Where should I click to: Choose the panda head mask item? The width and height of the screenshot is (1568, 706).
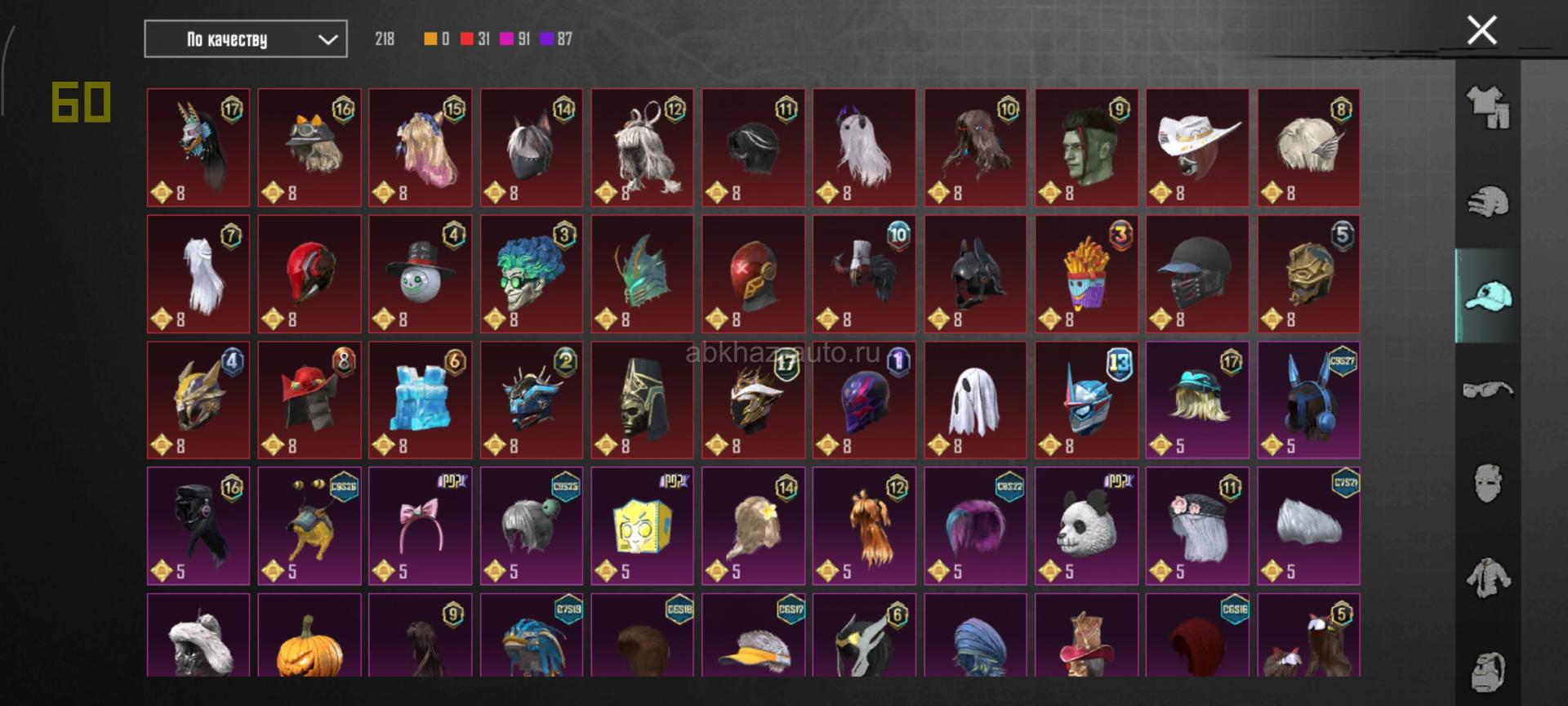(1086, 526)
